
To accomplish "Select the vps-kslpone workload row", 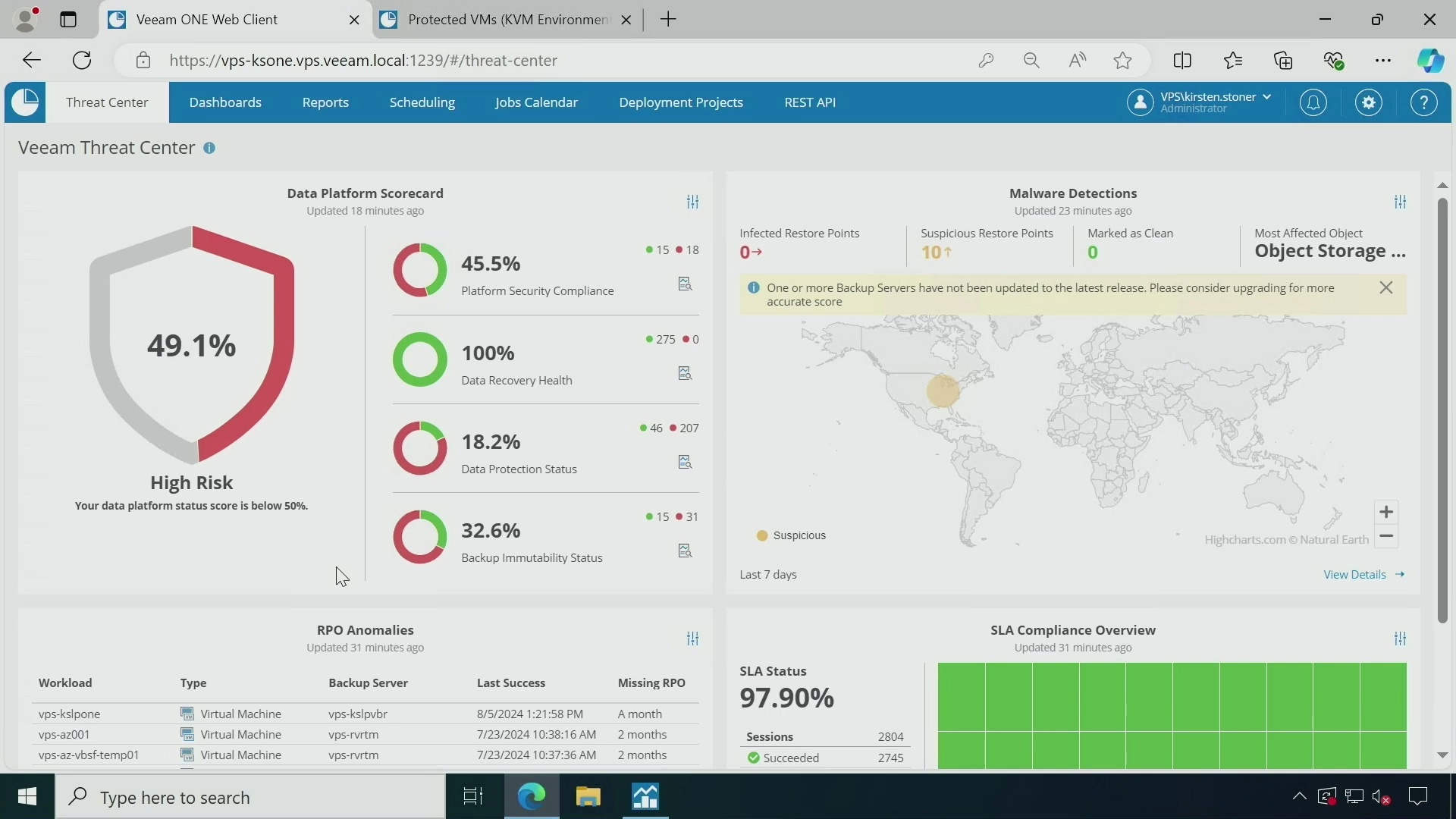I will click(365, 714).
